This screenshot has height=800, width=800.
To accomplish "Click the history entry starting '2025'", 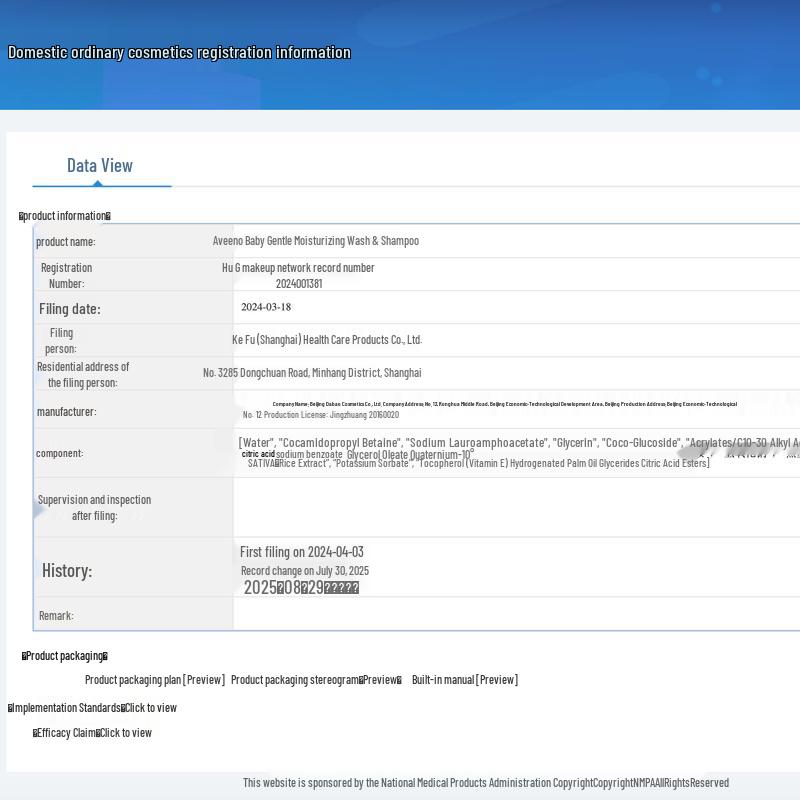I will (x=301, y=588).
